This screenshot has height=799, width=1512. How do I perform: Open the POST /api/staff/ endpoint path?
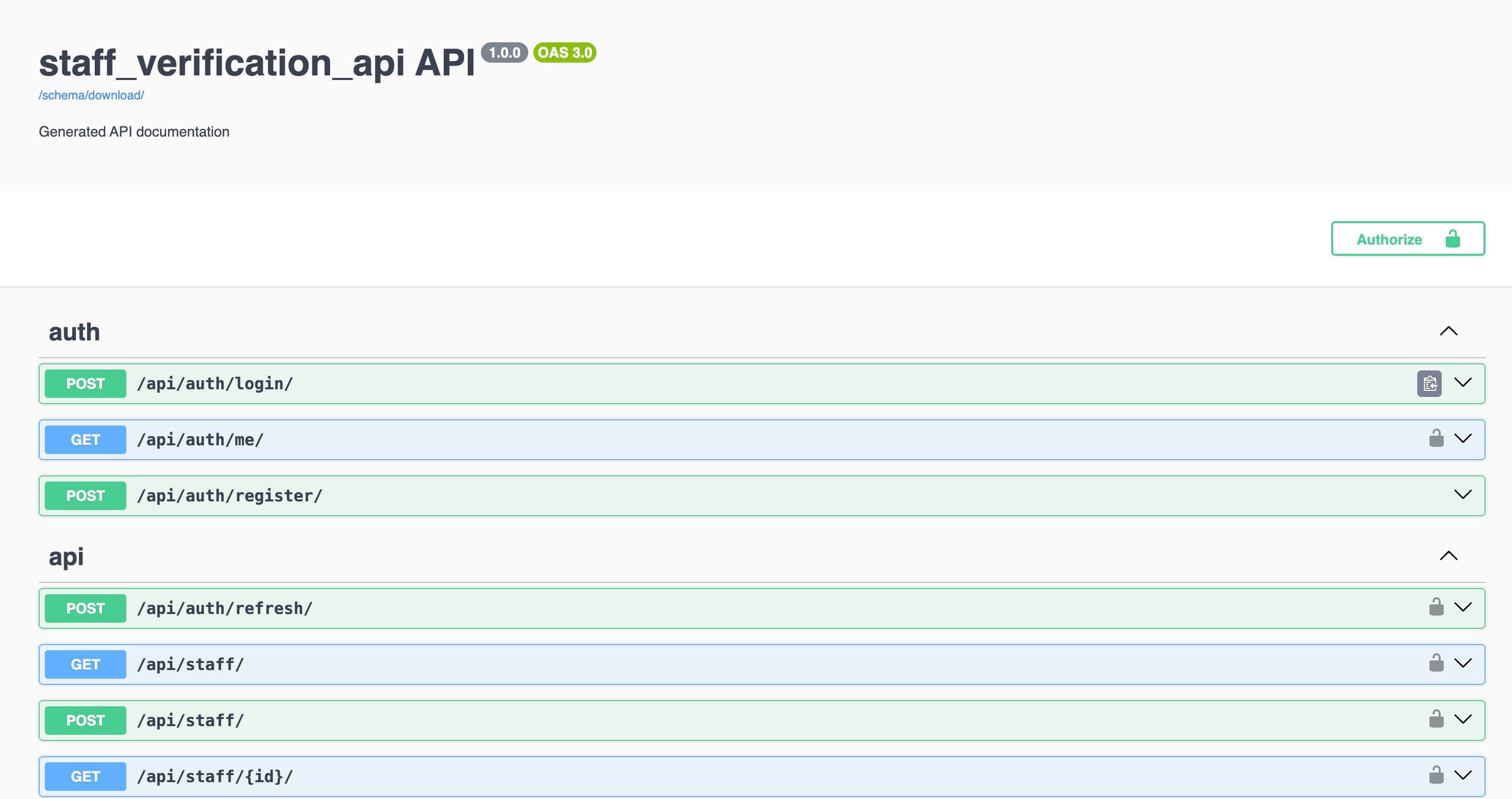(x=190, y=721)
